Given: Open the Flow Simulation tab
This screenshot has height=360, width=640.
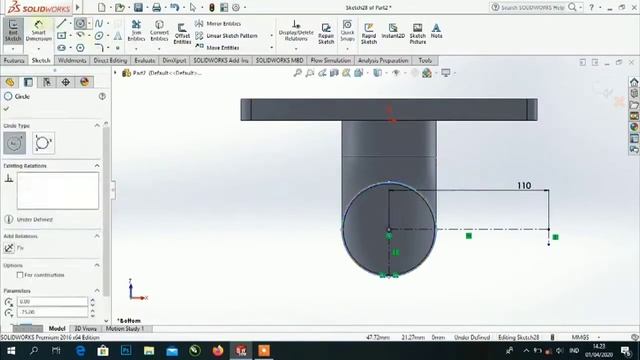Looking at the screenshot, I should (331, 60).
